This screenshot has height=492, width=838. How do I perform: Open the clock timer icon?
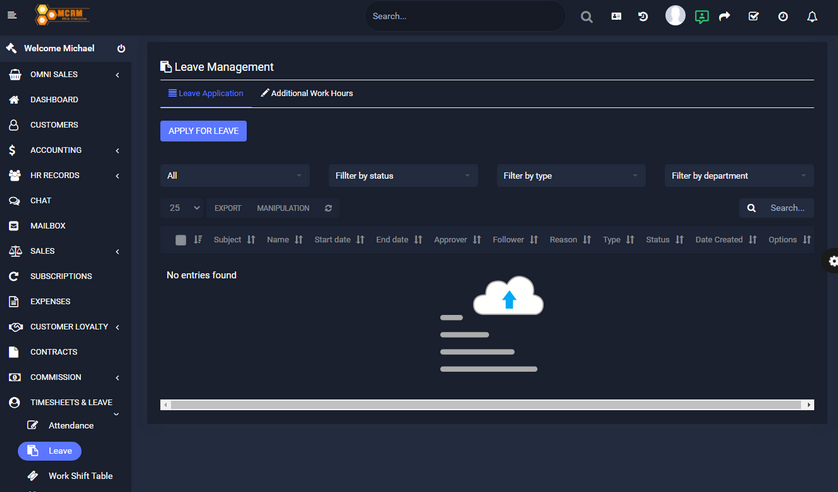tap(783, 17)
